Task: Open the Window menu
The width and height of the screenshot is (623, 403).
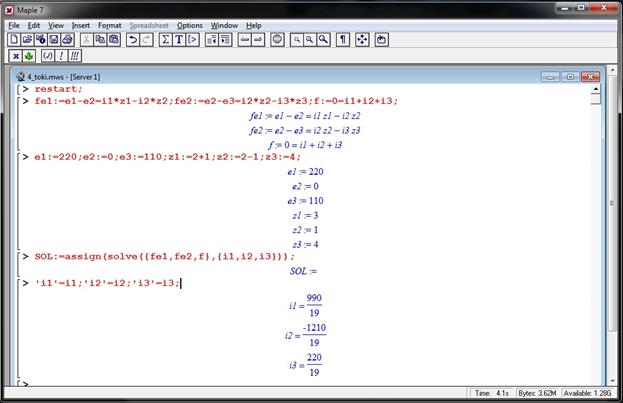Action: pos(224,25)
